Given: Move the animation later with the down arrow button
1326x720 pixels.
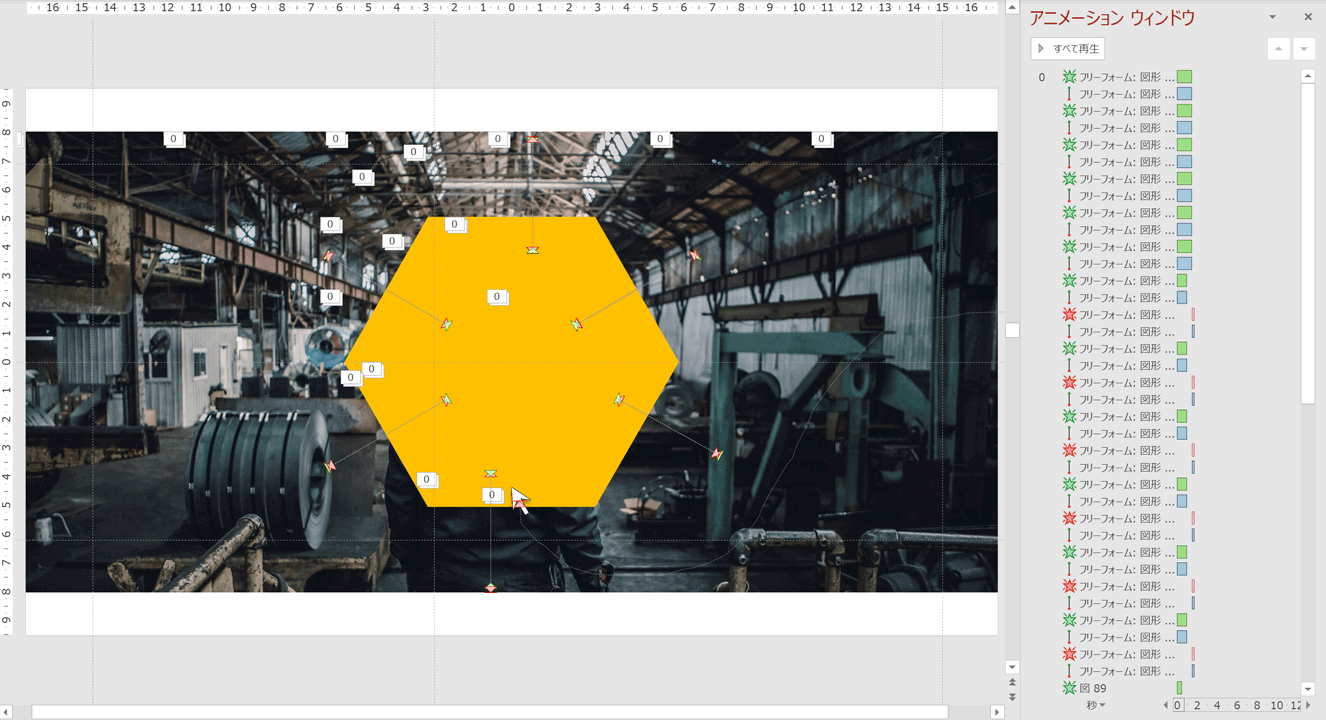Looking at the screenshot, I should pos(1304,49).
